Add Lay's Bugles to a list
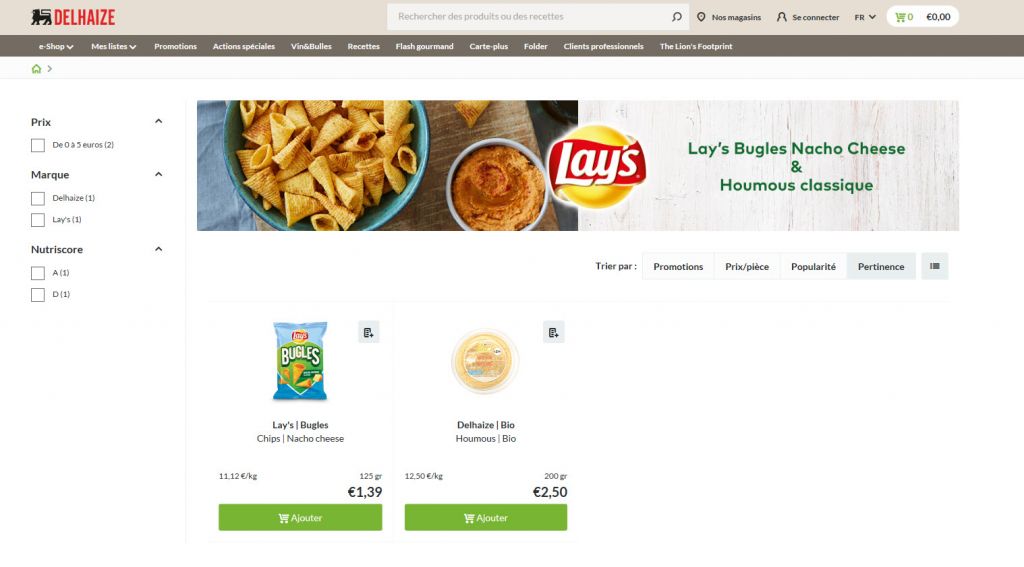 point(368,332)
